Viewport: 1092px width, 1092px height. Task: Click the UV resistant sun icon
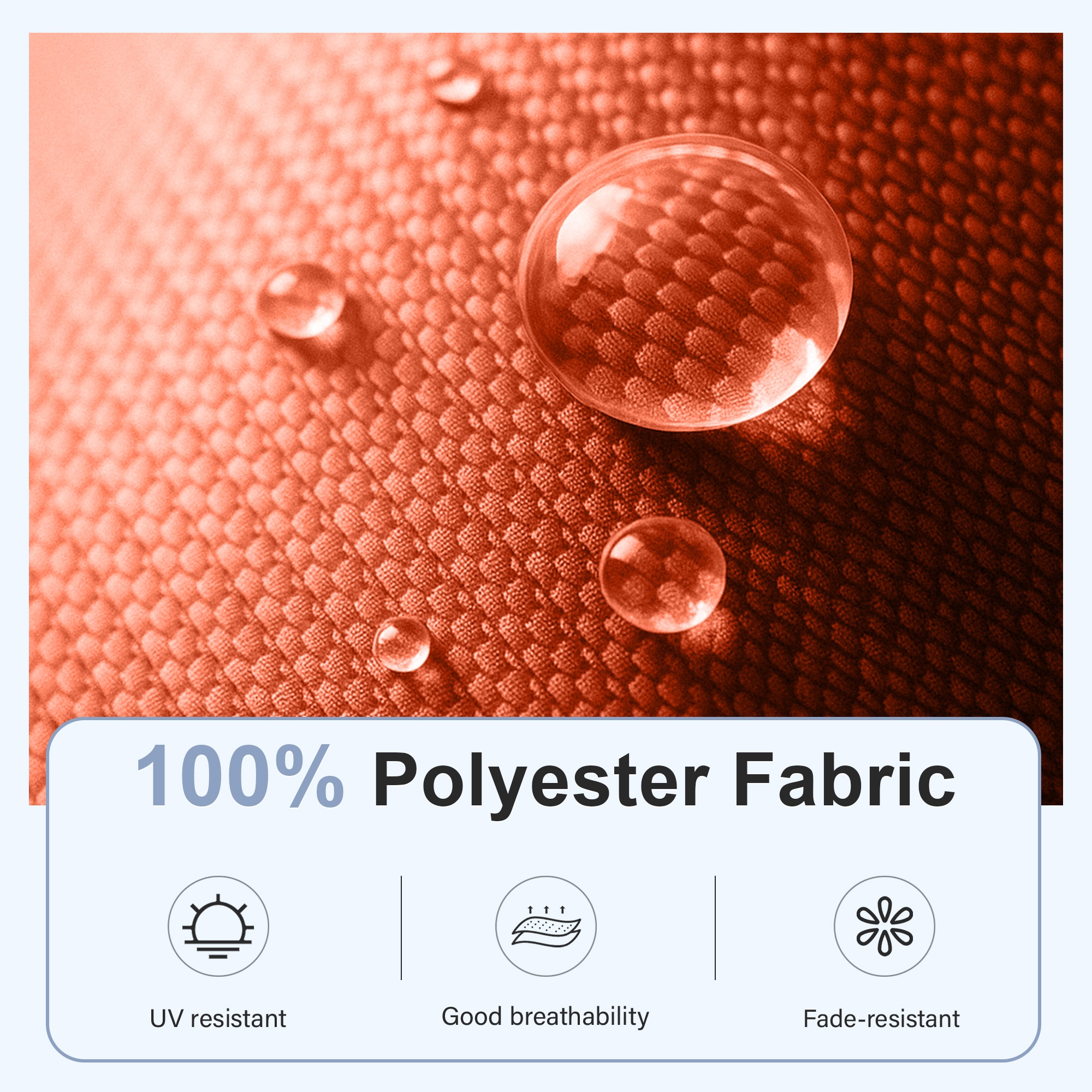tap(218, 926)
